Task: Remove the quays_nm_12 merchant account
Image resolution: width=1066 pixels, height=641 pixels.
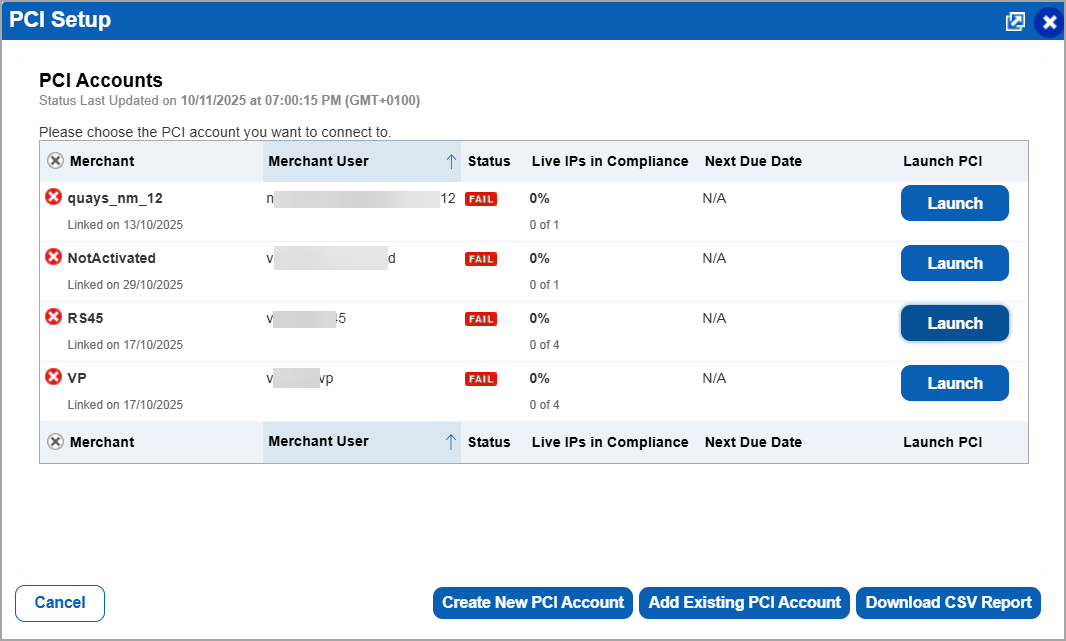Action: click(53, 196)
